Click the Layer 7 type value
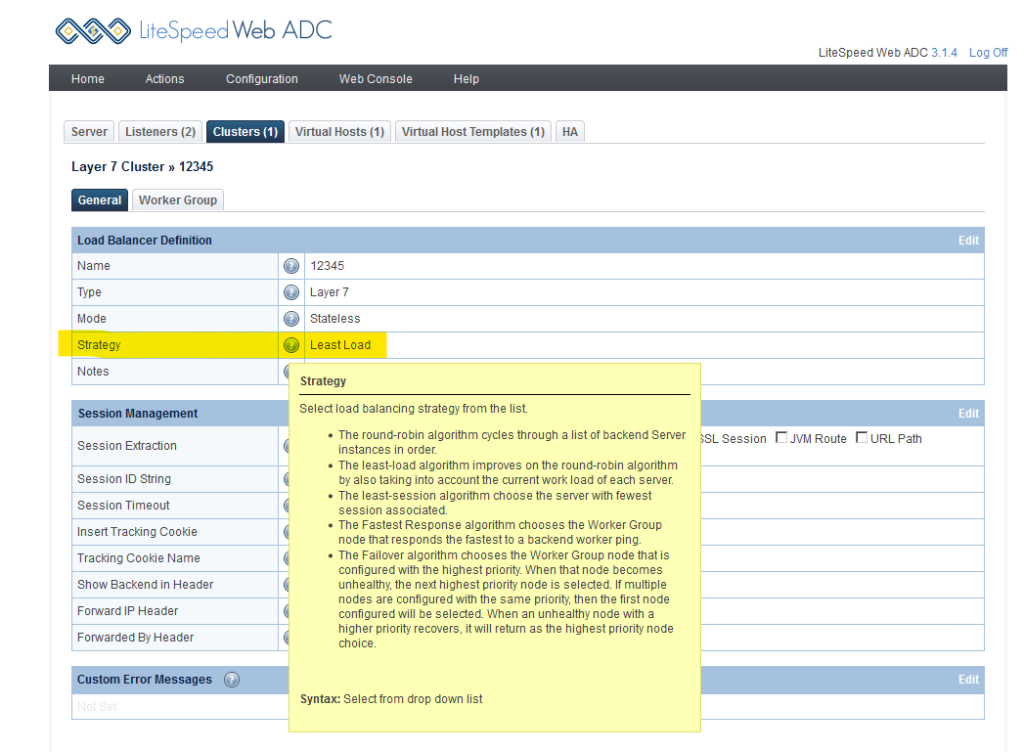 [329, 292]
